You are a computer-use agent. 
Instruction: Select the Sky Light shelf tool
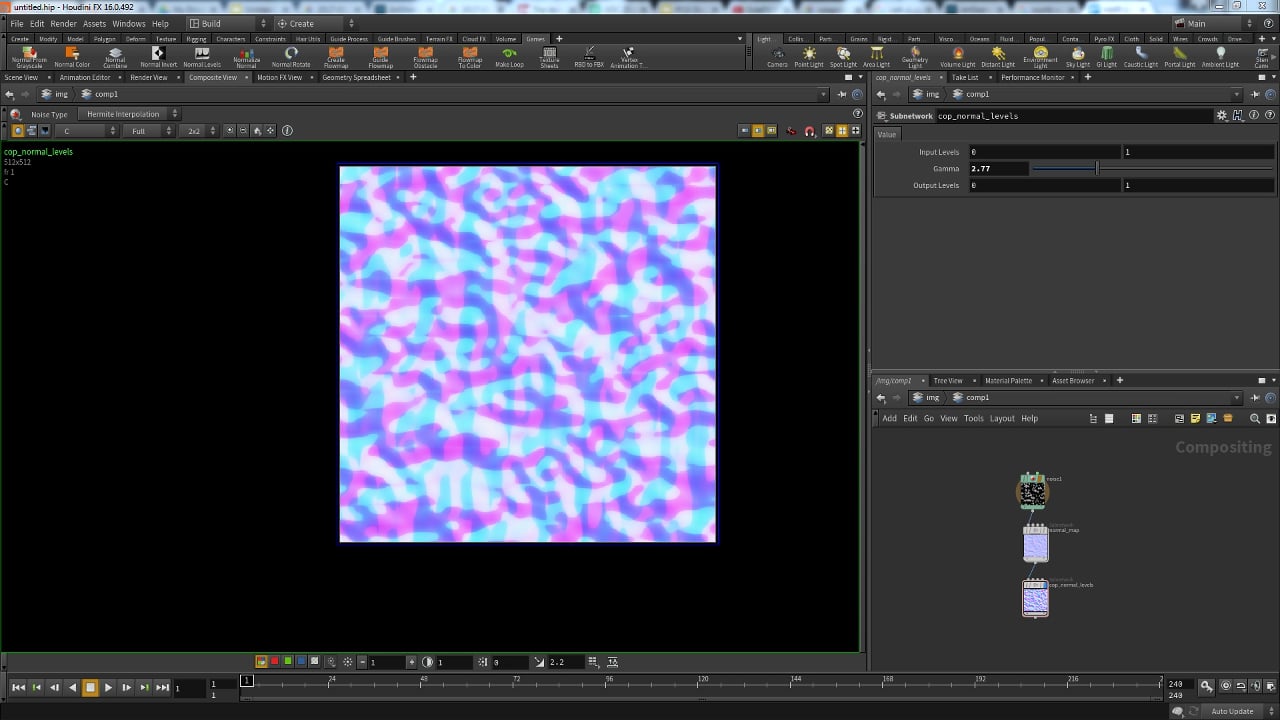pos(1078,57)
